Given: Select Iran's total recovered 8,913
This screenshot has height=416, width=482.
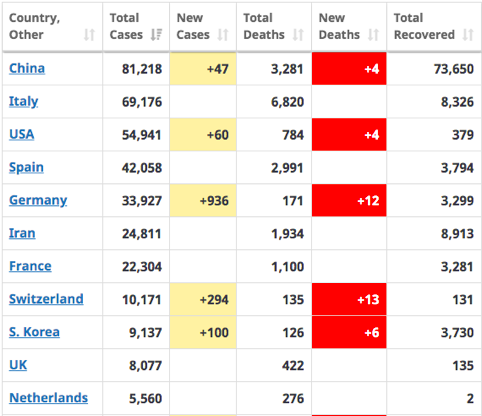Looking at the screenshot, I should click(457, 234).
